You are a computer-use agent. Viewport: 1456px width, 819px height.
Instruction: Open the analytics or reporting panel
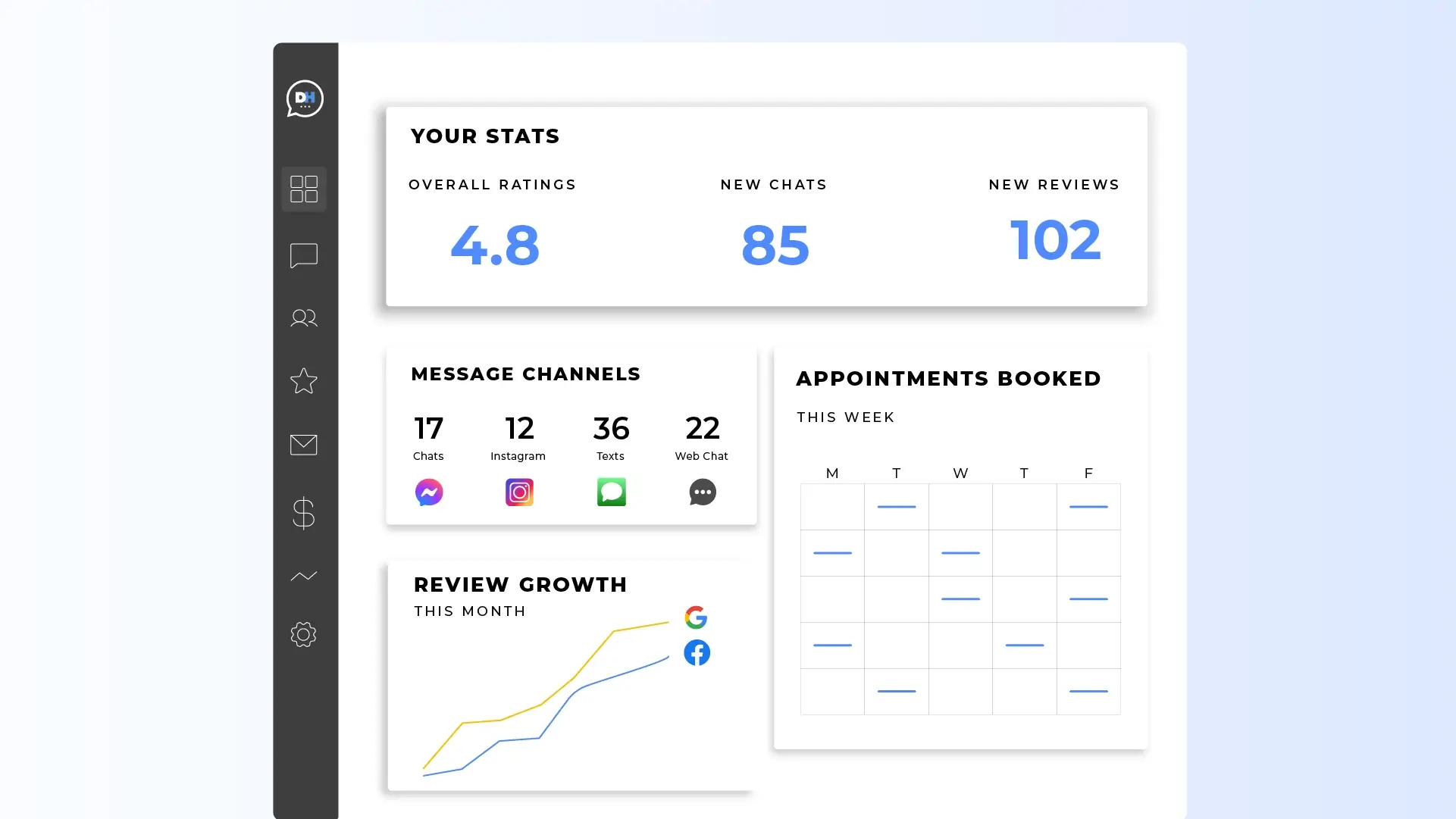pyautogui.click(x=304, y=576)
